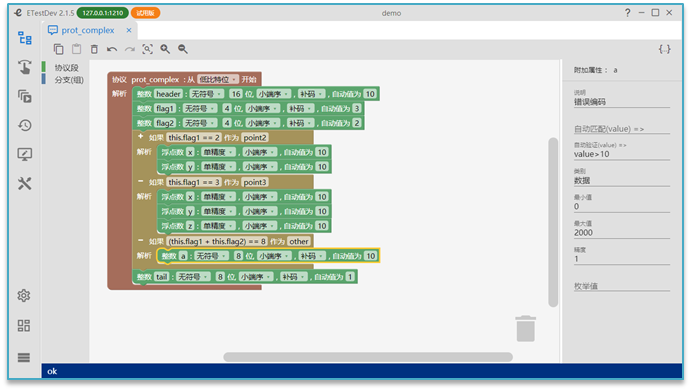Click the paste clipboard icon
The width and height of the screenshot is (691, 391).
[77, 49]
